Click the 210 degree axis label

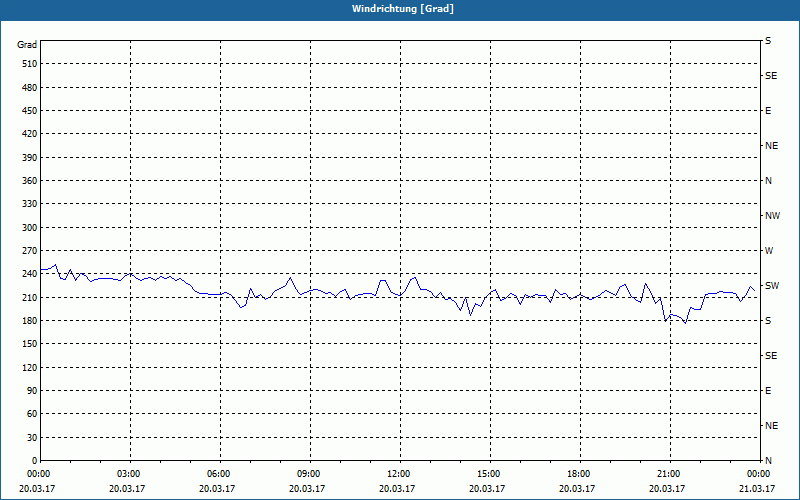[x=30, y=297]
